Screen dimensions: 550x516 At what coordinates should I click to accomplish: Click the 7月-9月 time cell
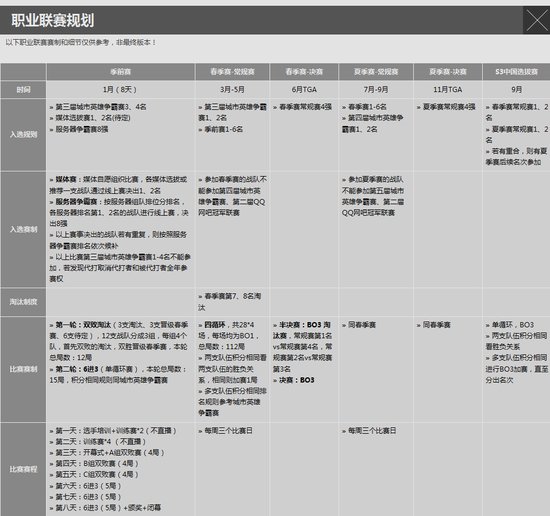tap(376, 89)
